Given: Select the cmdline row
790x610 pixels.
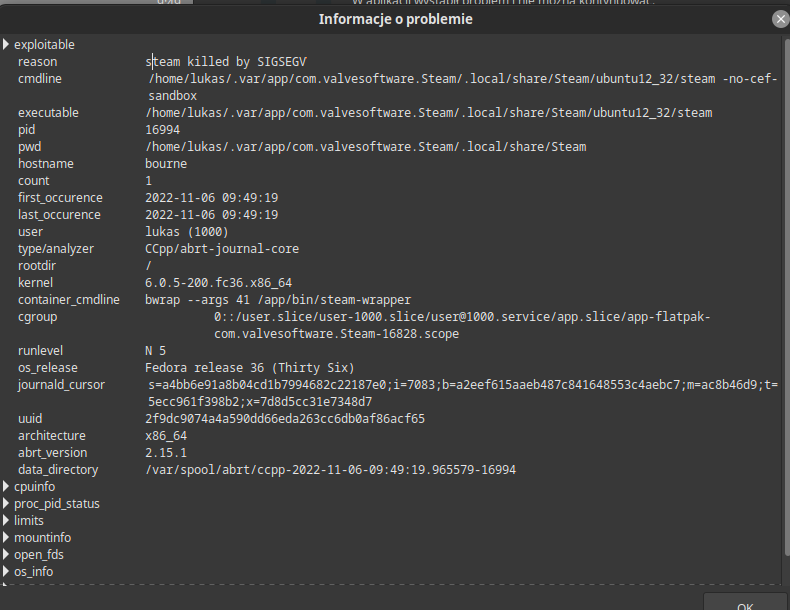Looking at the screenshot, I should [x=391, y=87].
